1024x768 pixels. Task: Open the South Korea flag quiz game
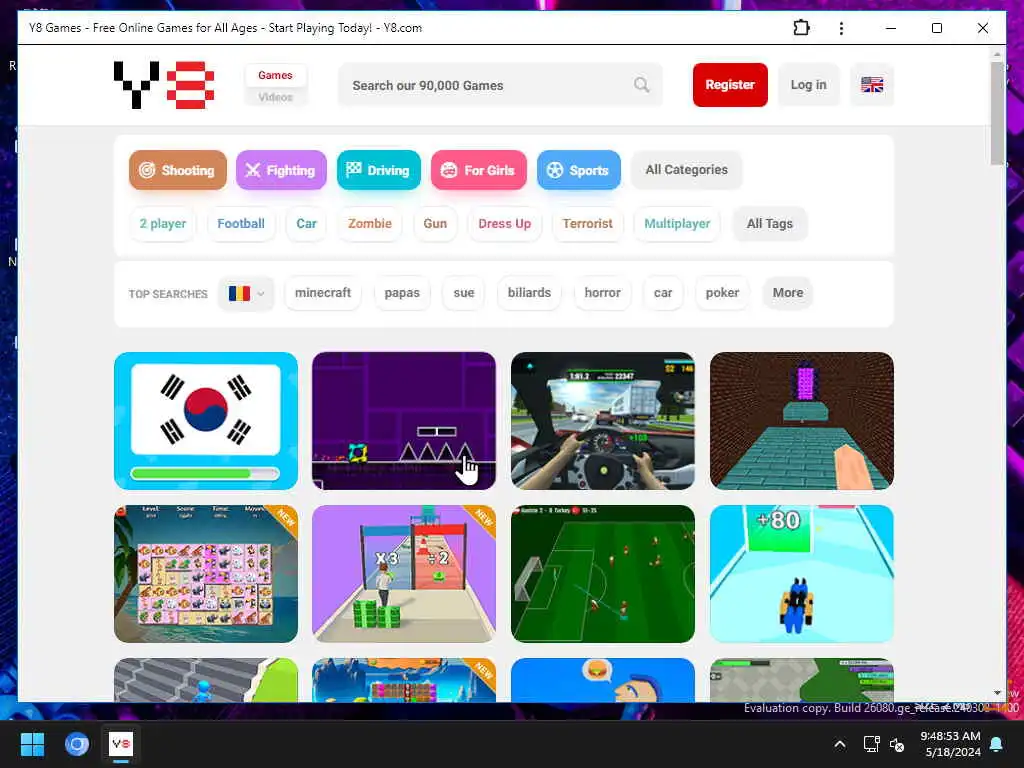click(x=206, y=421)
